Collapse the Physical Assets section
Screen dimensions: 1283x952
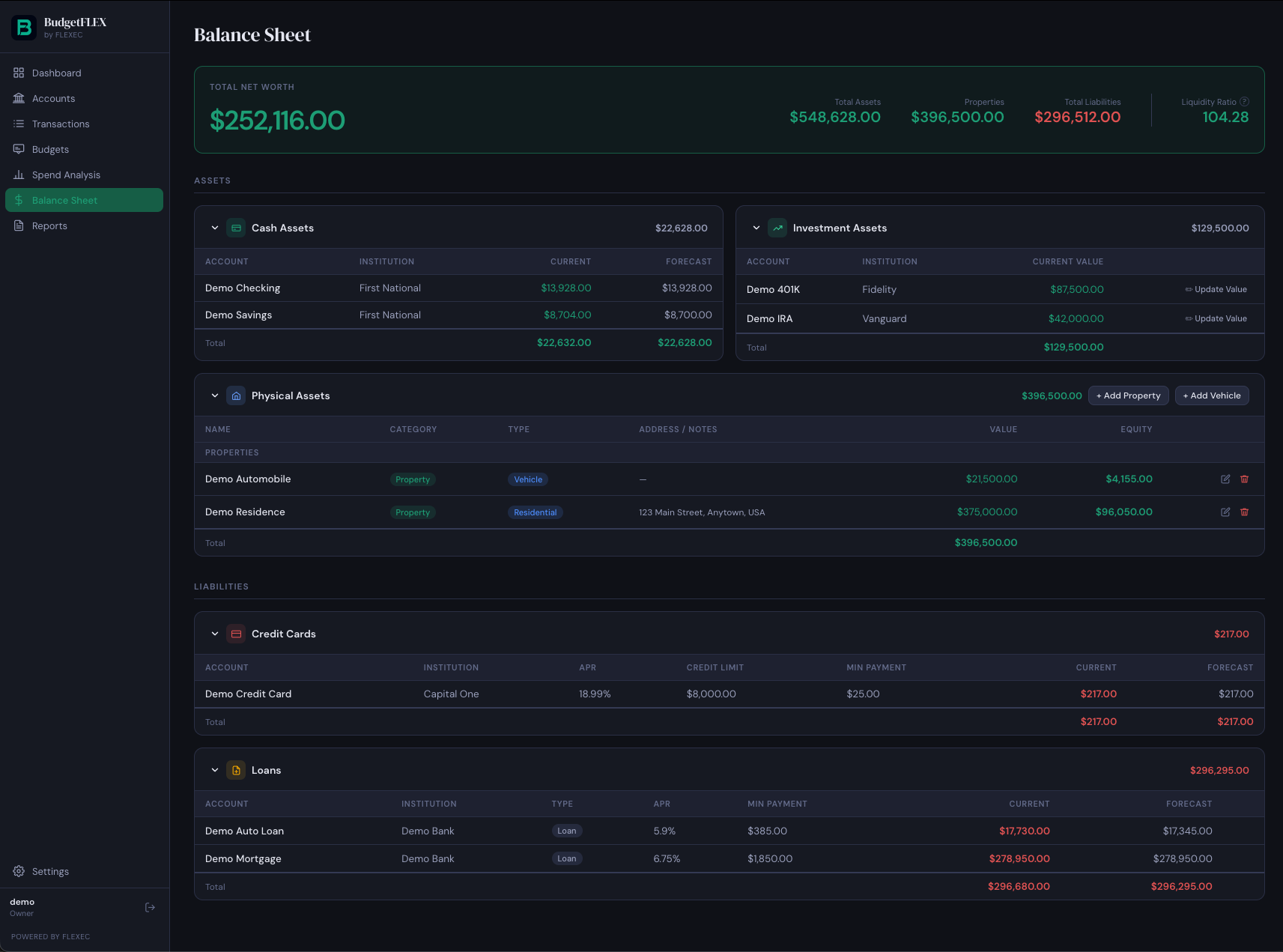215,395
